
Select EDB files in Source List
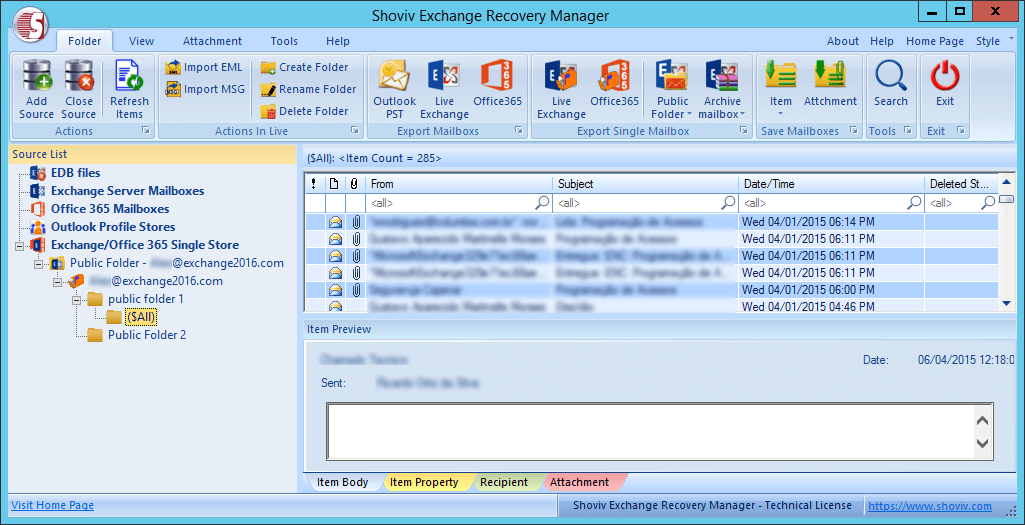(x=76, y=173)
